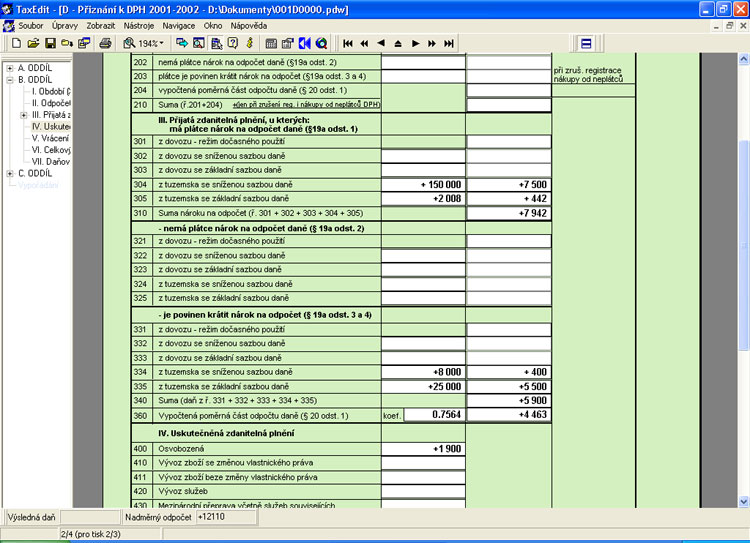The width and height of the screenshot is (750, 543).
Task: Click row 304 base field showing +150 000
Action: tap(423, 185)
